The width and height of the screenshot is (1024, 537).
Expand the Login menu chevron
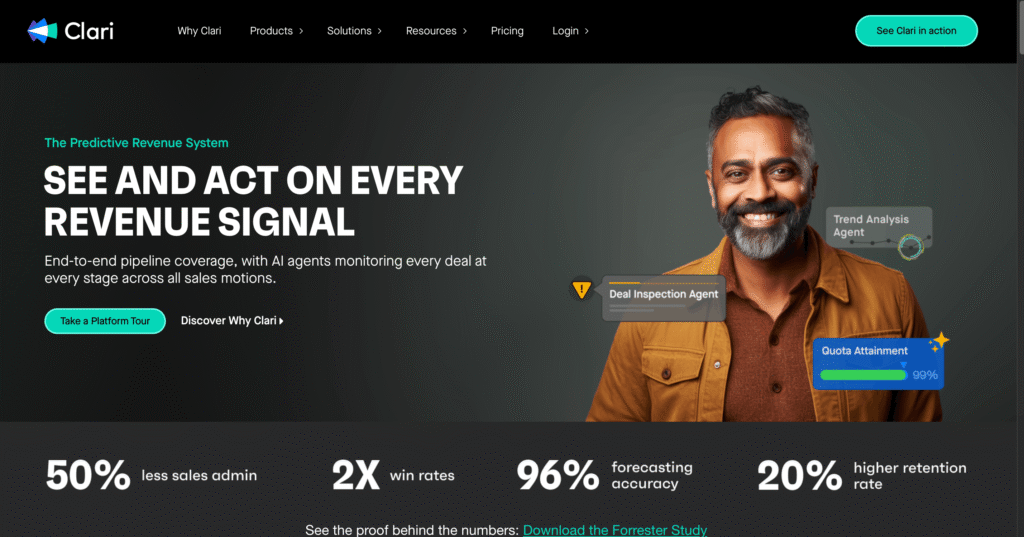click(586, 31)
